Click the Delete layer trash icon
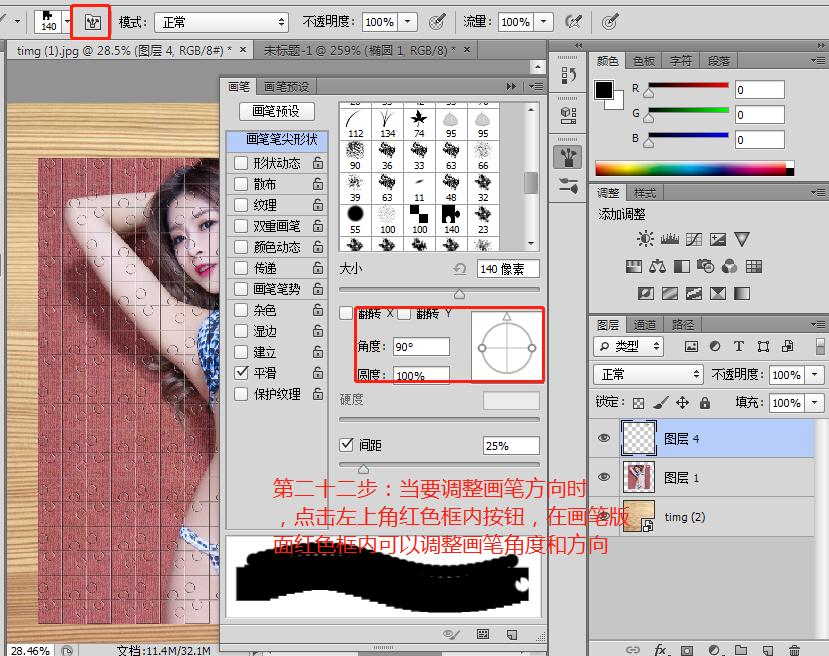This screenshot has height=656, width=829. pyautogui.click(x=793, y=649)
